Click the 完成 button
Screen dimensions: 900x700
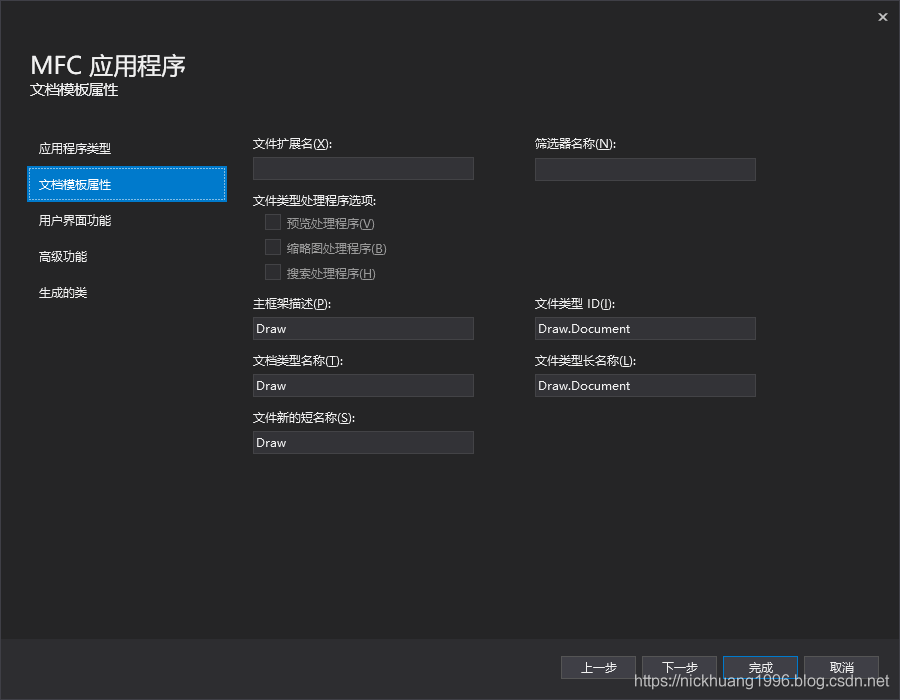coord(761,667)
